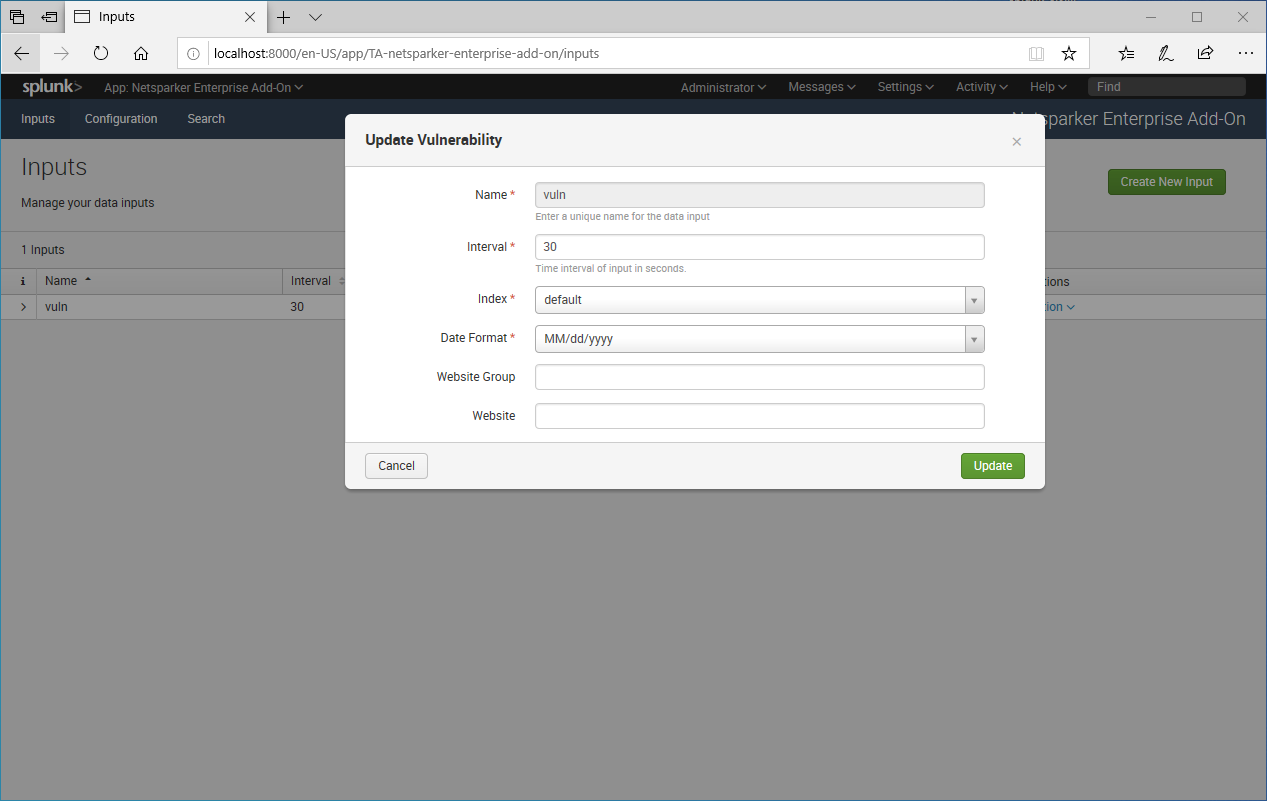Close the Update Vulnerability dialog with X
The image size is (1267, 801).
(1016, 141)
